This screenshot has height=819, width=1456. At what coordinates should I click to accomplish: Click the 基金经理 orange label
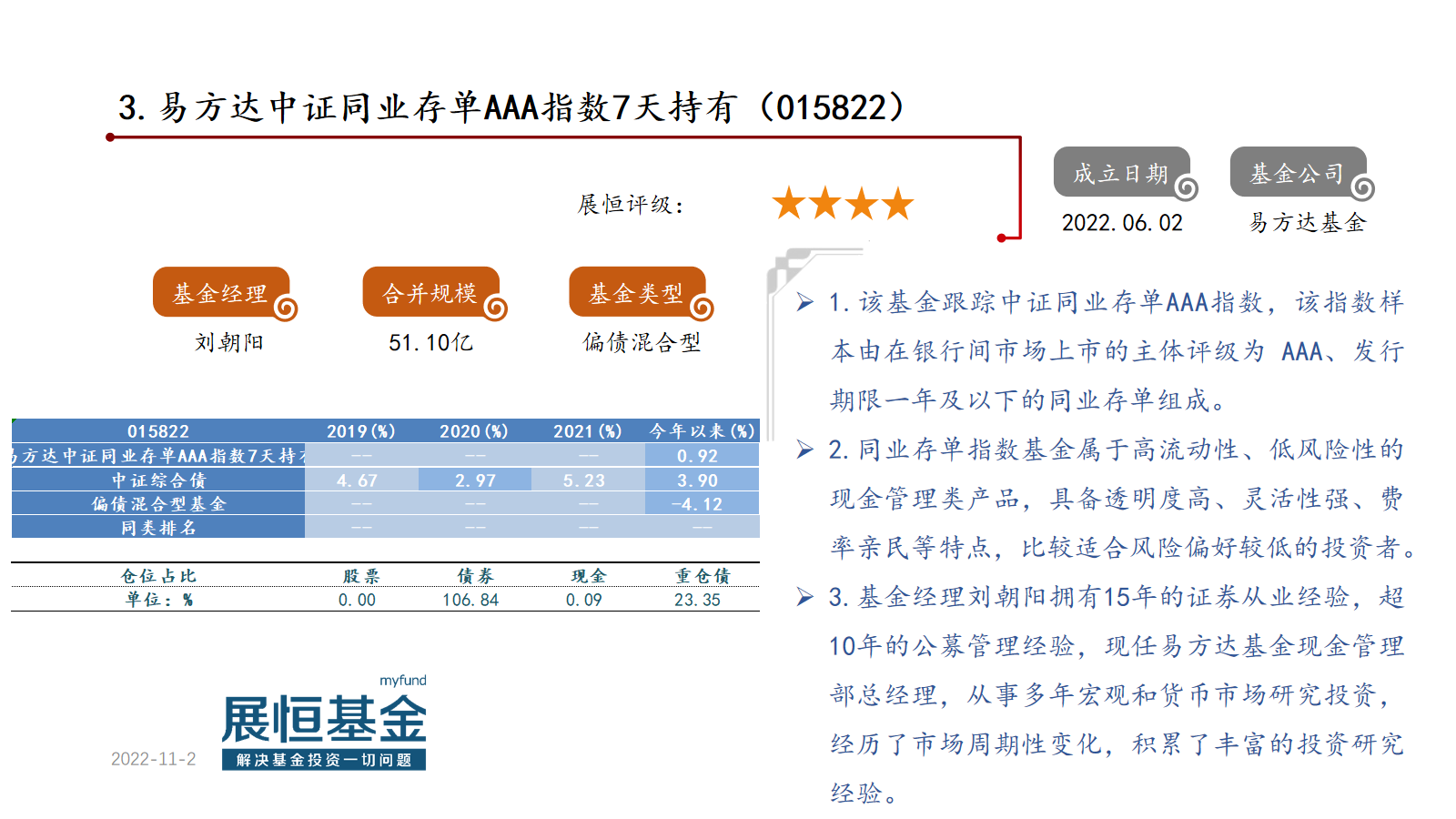[x=221, y=292]
